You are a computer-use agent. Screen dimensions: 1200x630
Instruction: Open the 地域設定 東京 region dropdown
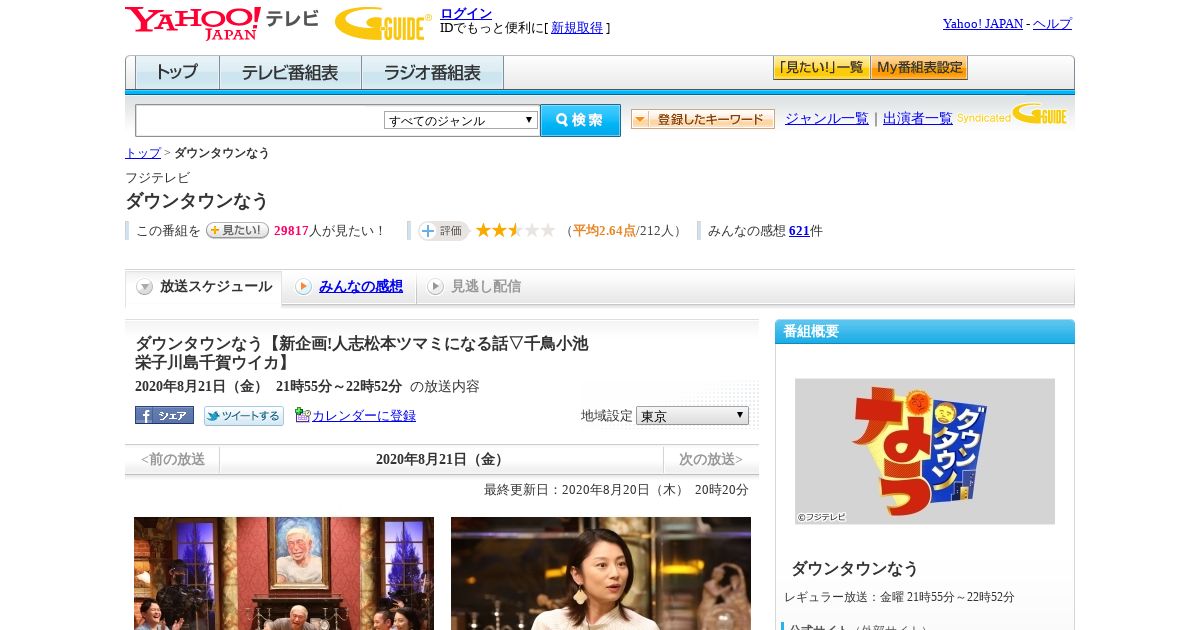692,415
